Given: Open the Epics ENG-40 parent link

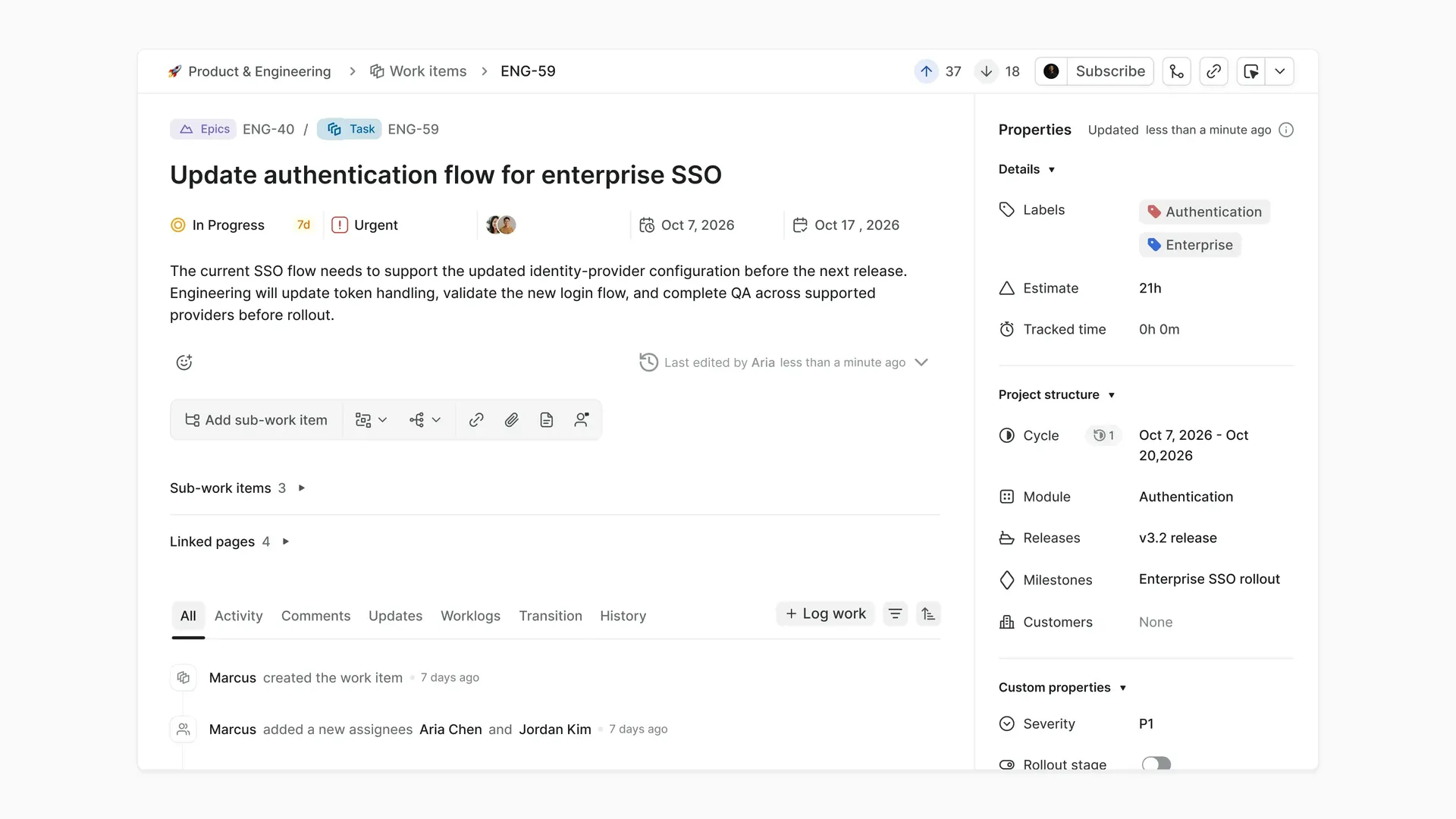Looking at the screenshot, I should (x=232, y=129).
